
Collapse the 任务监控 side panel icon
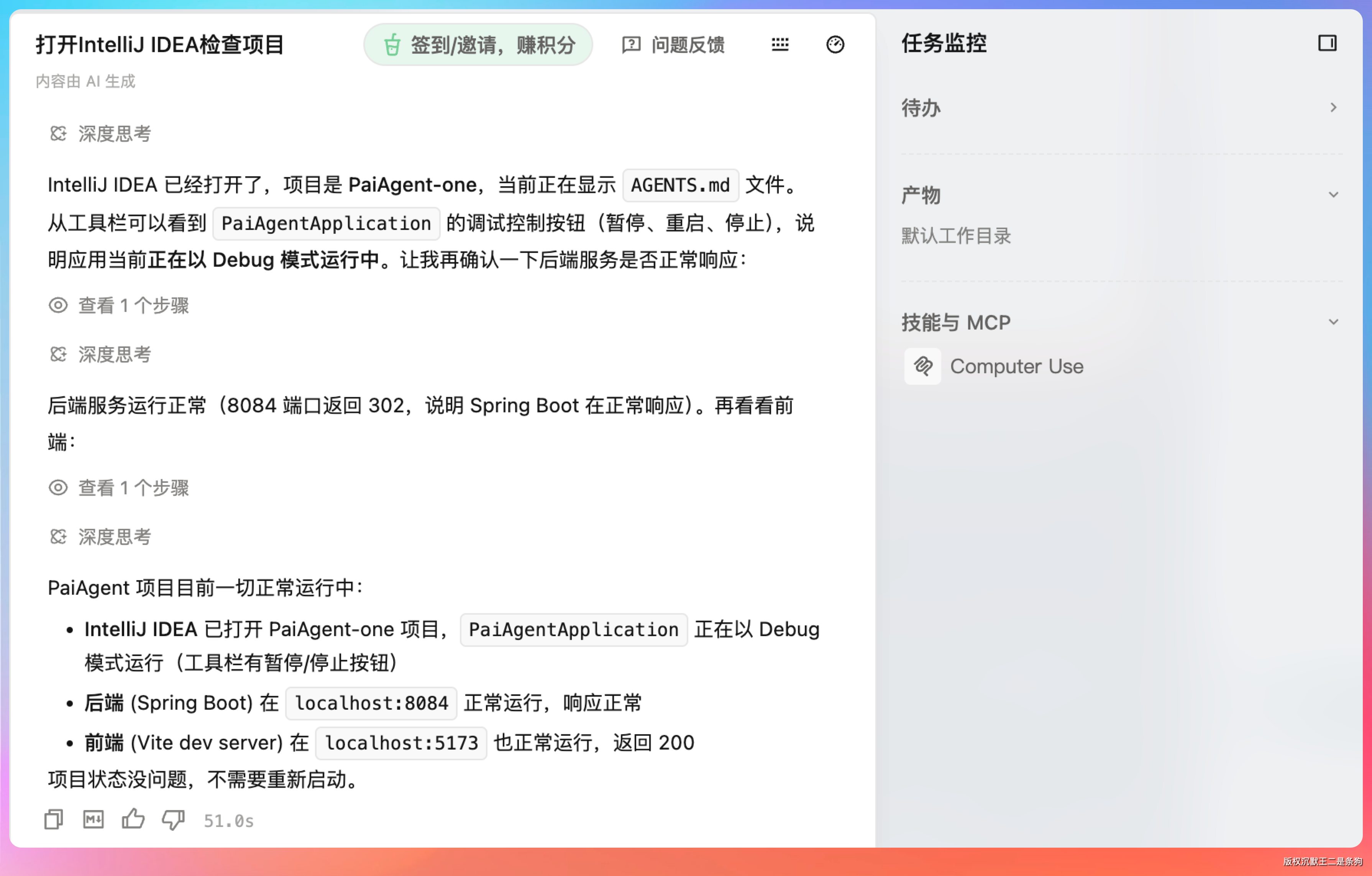pyautogui.click(x=1327, y=43)
